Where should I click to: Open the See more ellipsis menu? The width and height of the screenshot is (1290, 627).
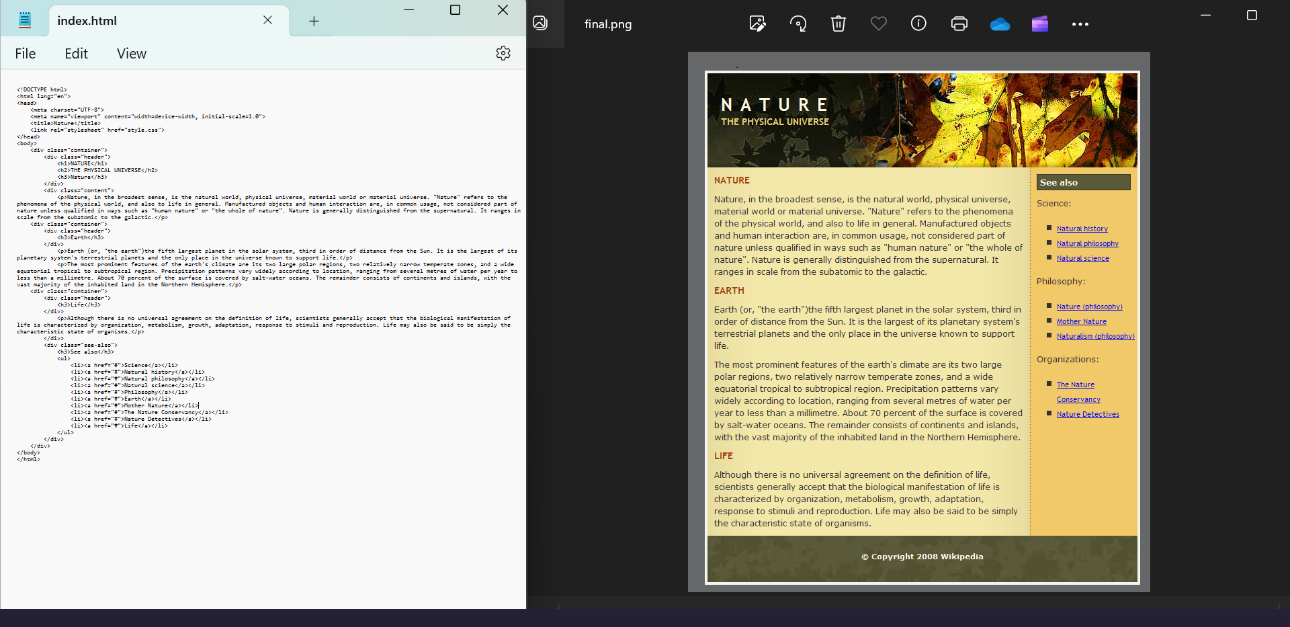coord(1080,22)
